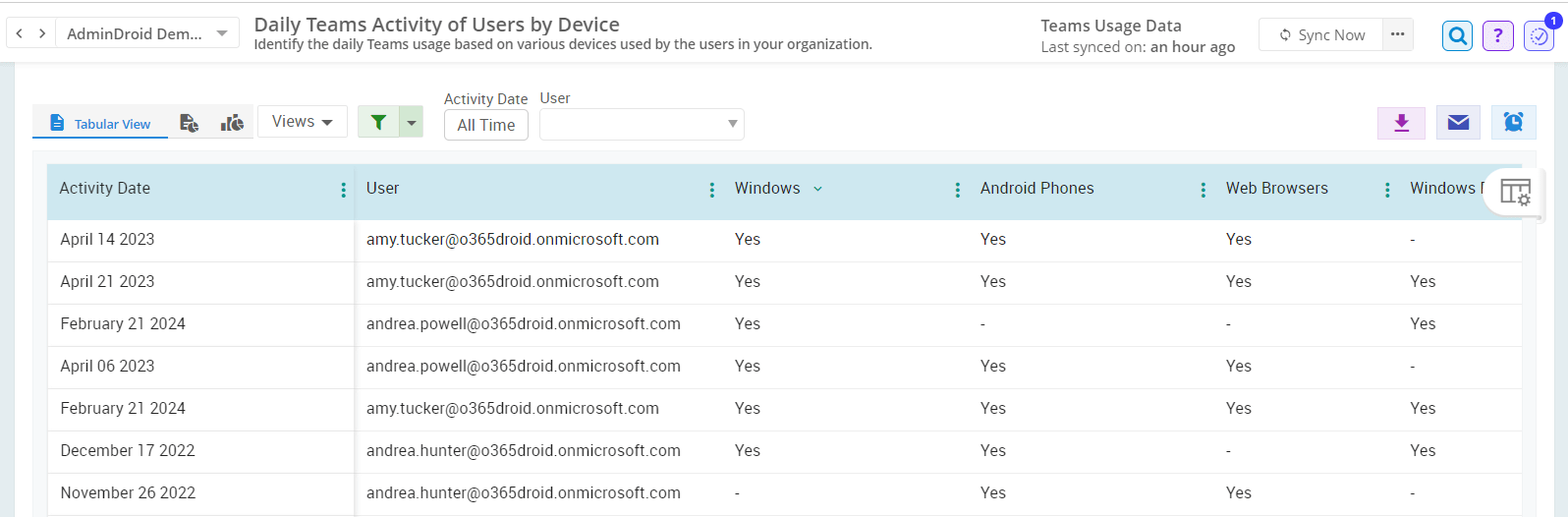Open Android Phones column menu dots
The height and width of the screenshot is (517, 1568).
tap(1204, 190)
